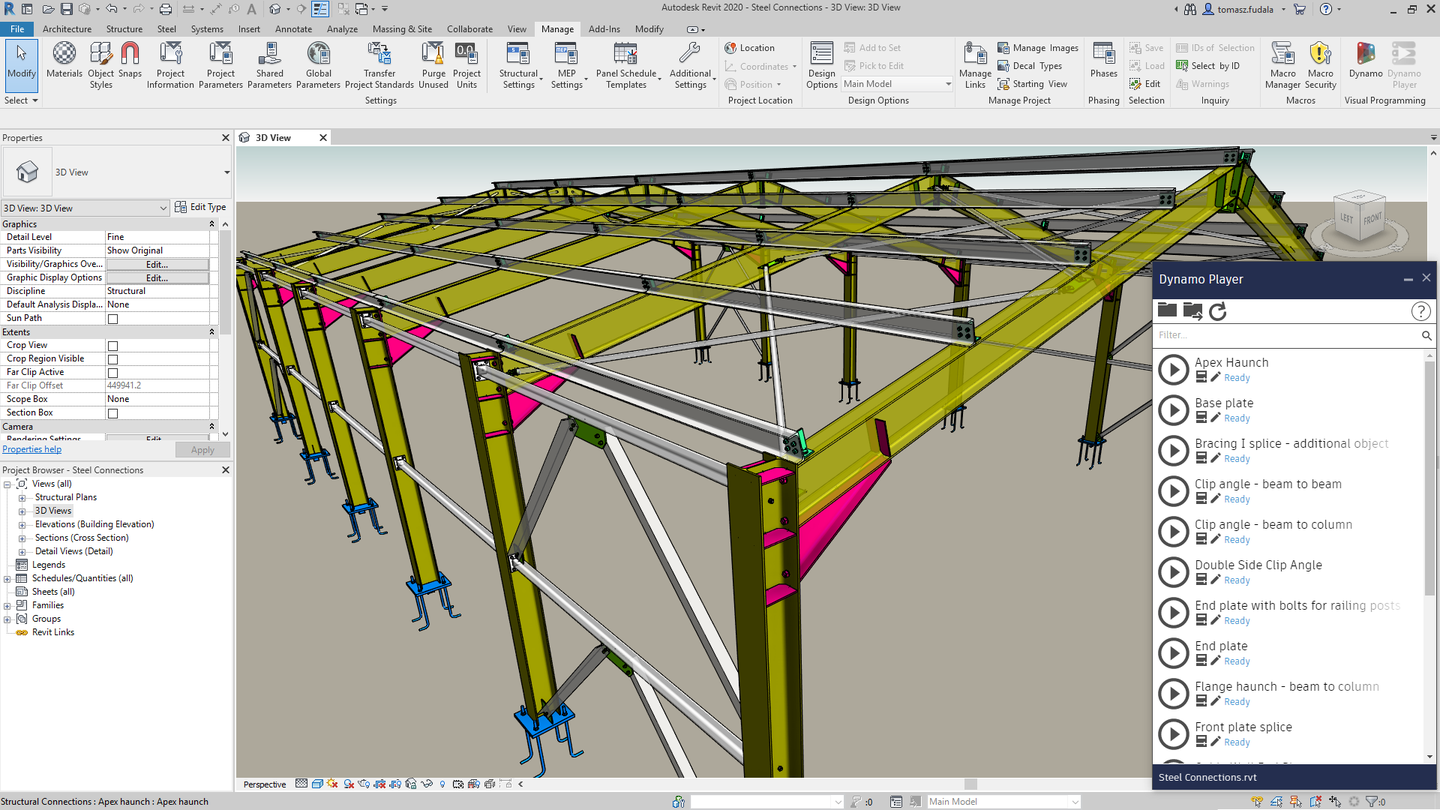Open the Add-Ins ribbon tab
Screen dimensions: 1440x810
click(x=604, y=29)
